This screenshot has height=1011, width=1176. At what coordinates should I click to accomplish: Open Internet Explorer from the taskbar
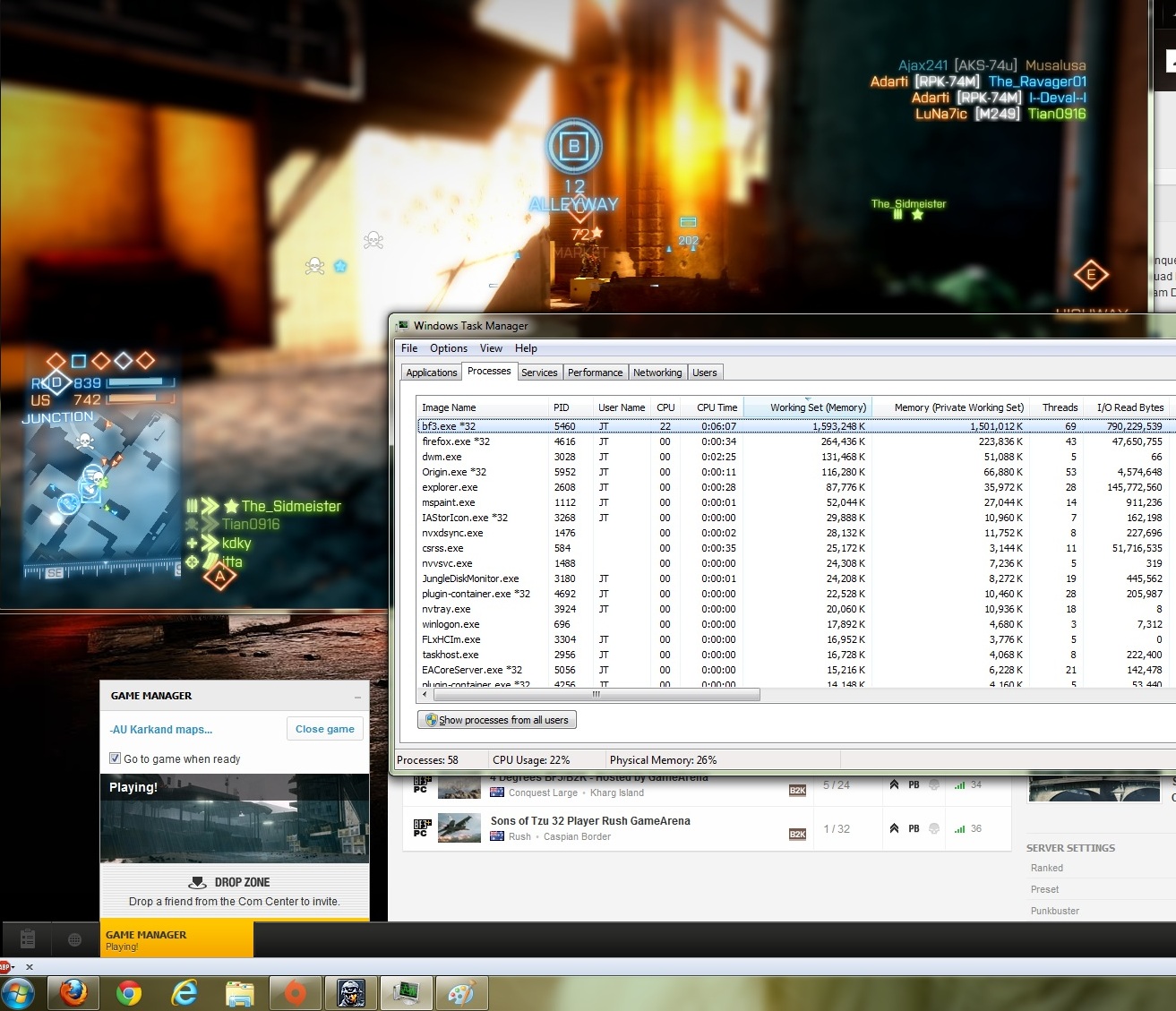(x=185, y=993)
